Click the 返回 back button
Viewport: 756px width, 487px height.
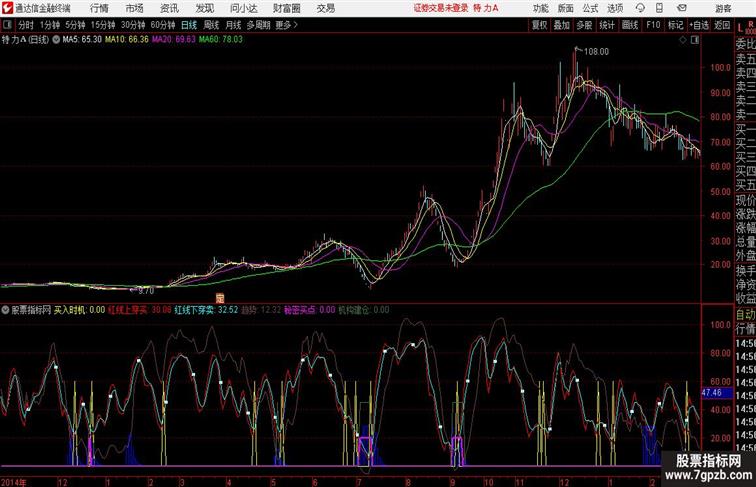point(722,25)
